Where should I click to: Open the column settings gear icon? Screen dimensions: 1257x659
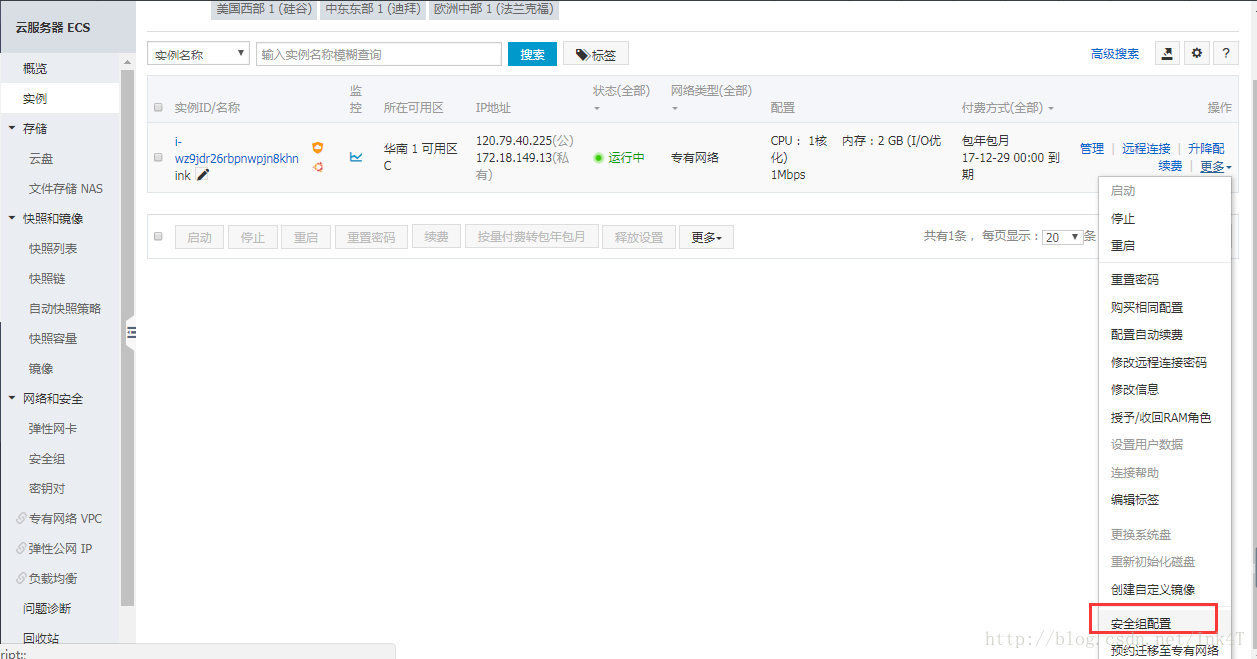click(x=1197, y=54)
